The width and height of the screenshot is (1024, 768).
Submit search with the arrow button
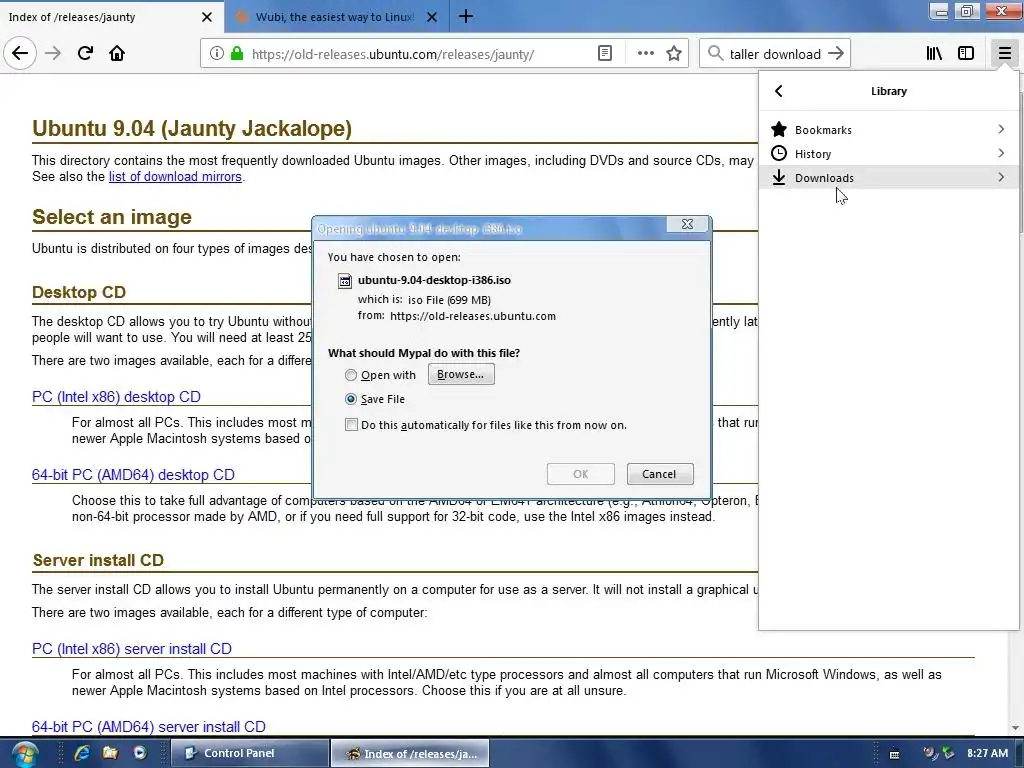click(x=835, y=54)
